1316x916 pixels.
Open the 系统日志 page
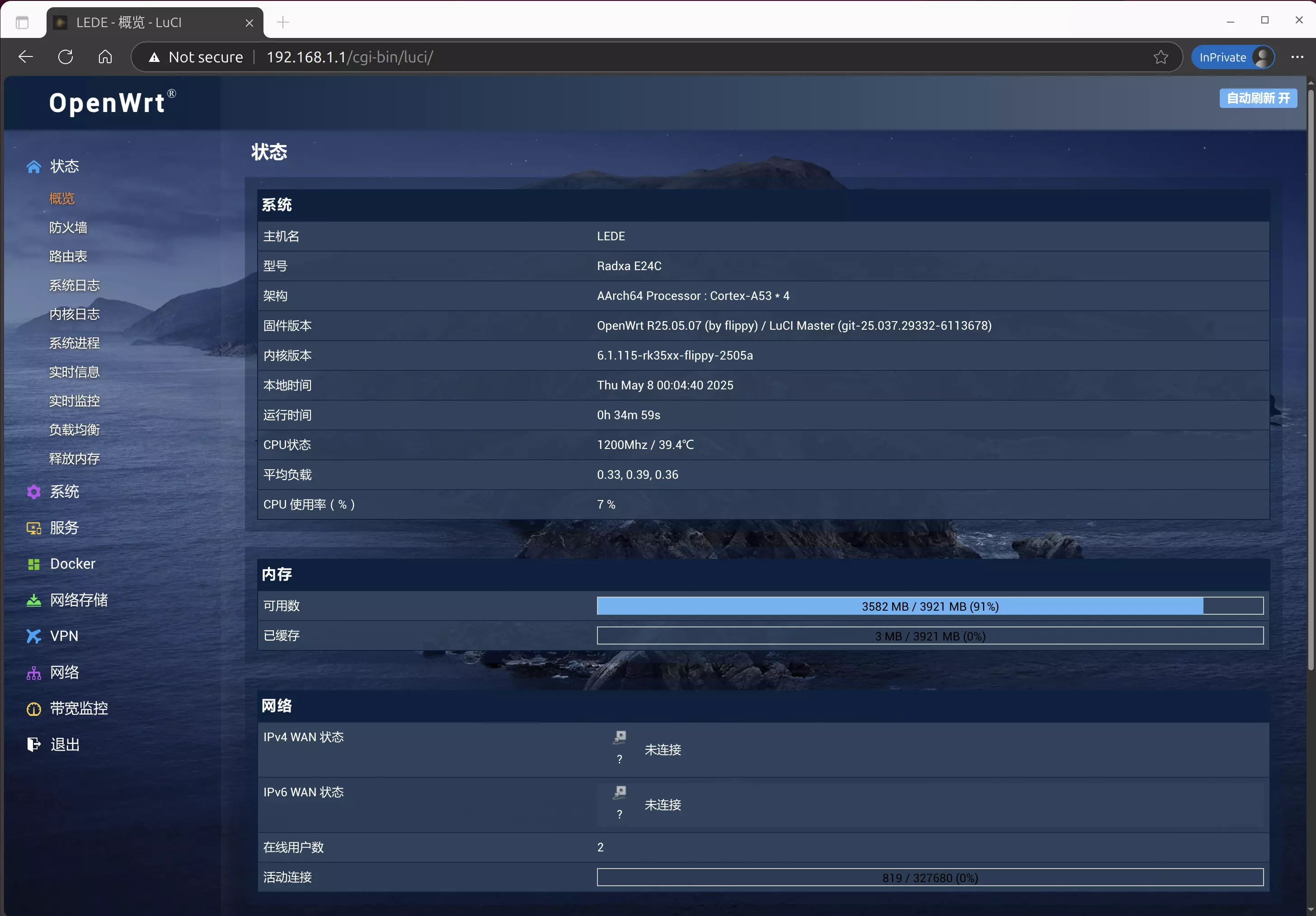pos(75,286)
